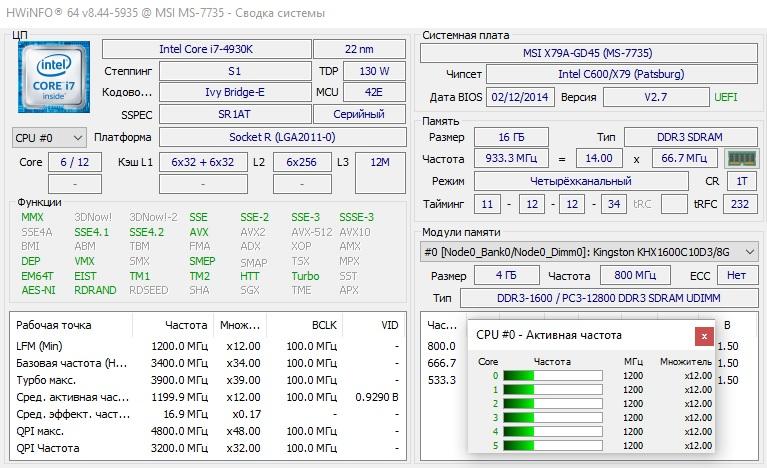Click the SSPEC value SR1AT

pyautogui.click(x=235, y=114)
